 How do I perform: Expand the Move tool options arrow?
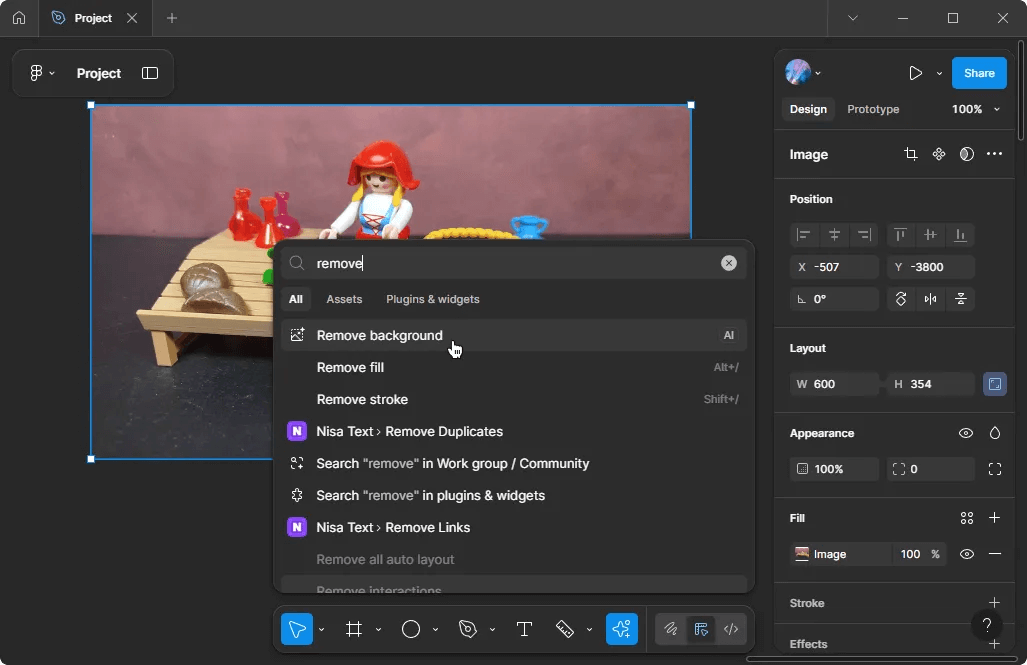coord(322,630)
